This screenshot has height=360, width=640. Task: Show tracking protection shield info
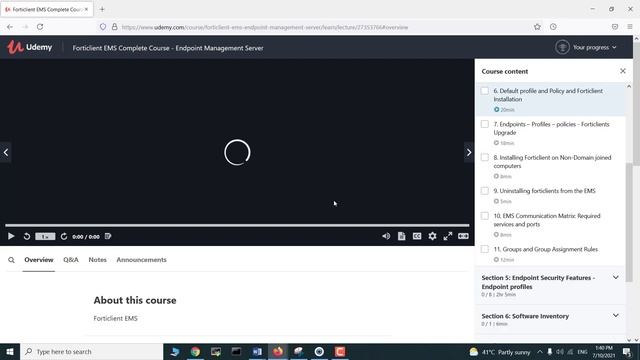(x=103, y=27)
